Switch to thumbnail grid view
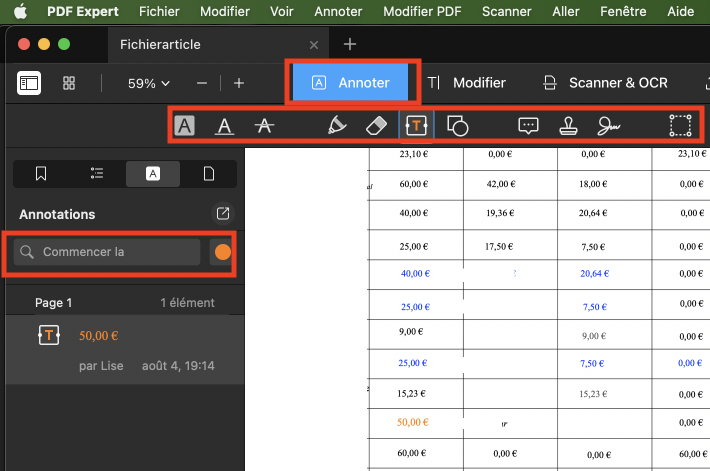The width and height of the screenshot is (710, 471). pos(69,83)
